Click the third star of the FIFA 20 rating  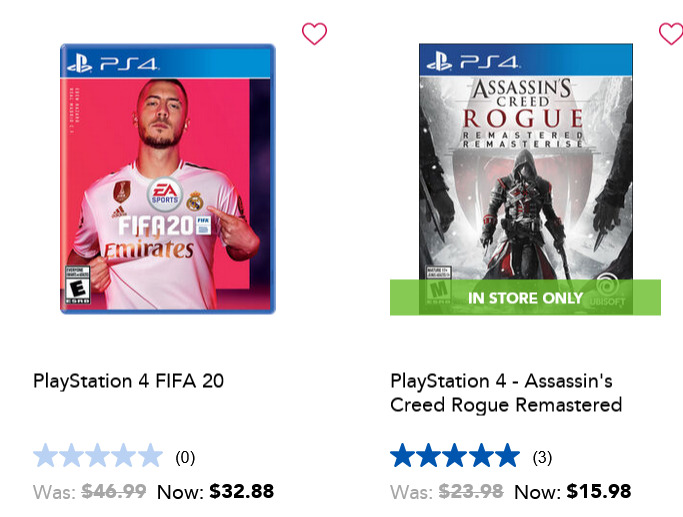pos(98,455)
